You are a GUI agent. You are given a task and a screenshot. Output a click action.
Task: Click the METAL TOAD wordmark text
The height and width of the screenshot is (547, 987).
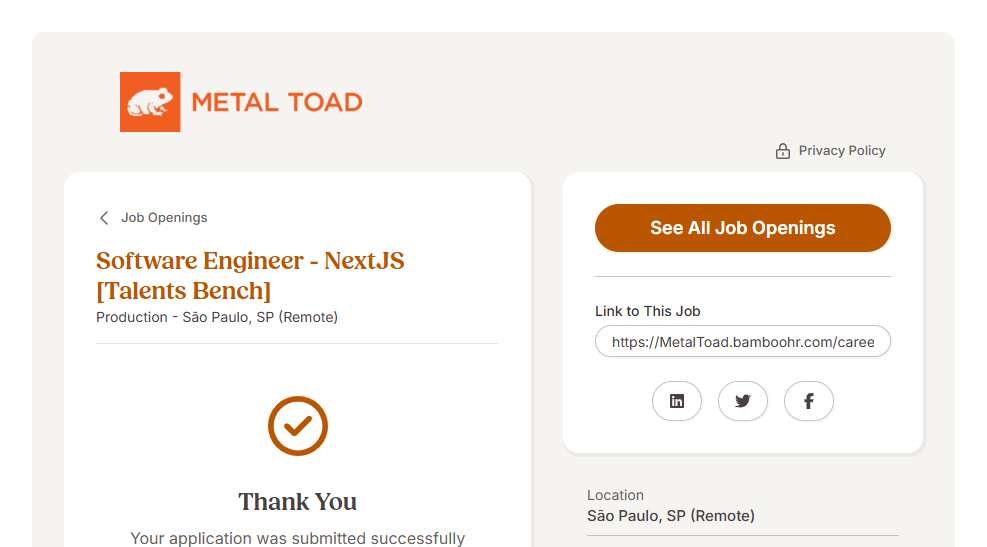tap(277, 102)
